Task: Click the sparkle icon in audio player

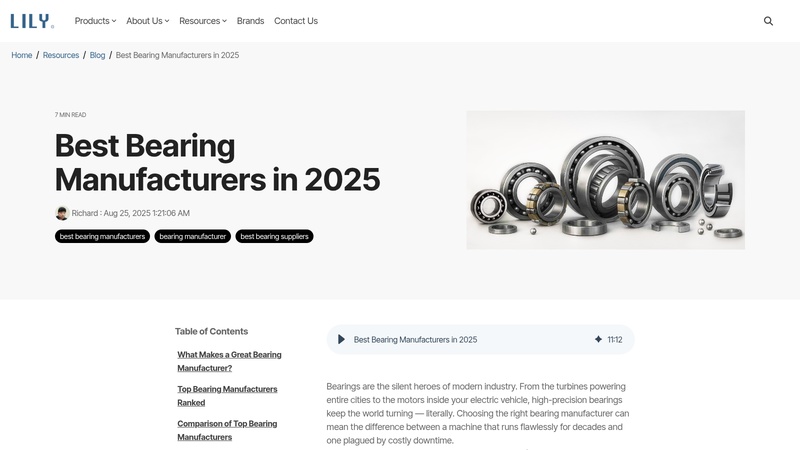Action: point(598,339)
